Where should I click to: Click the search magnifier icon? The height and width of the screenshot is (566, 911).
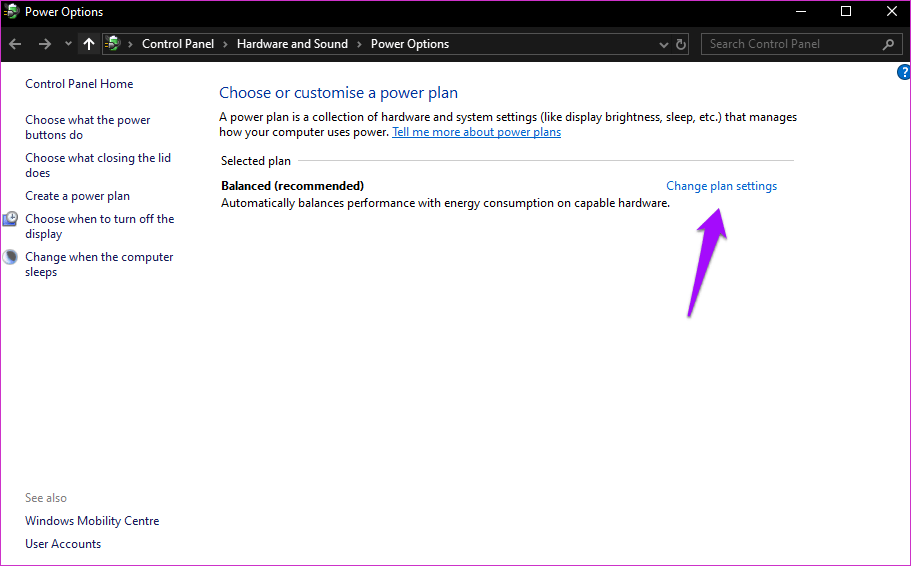point(888,44)
